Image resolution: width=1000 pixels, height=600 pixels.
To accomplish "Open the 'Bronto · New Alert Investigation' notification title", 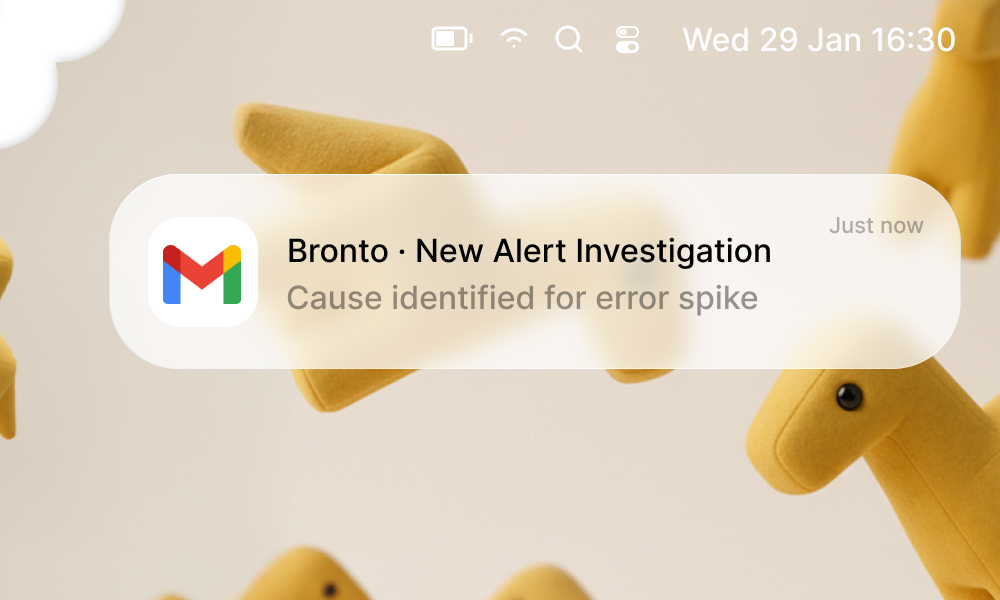I will coord(529,251).
